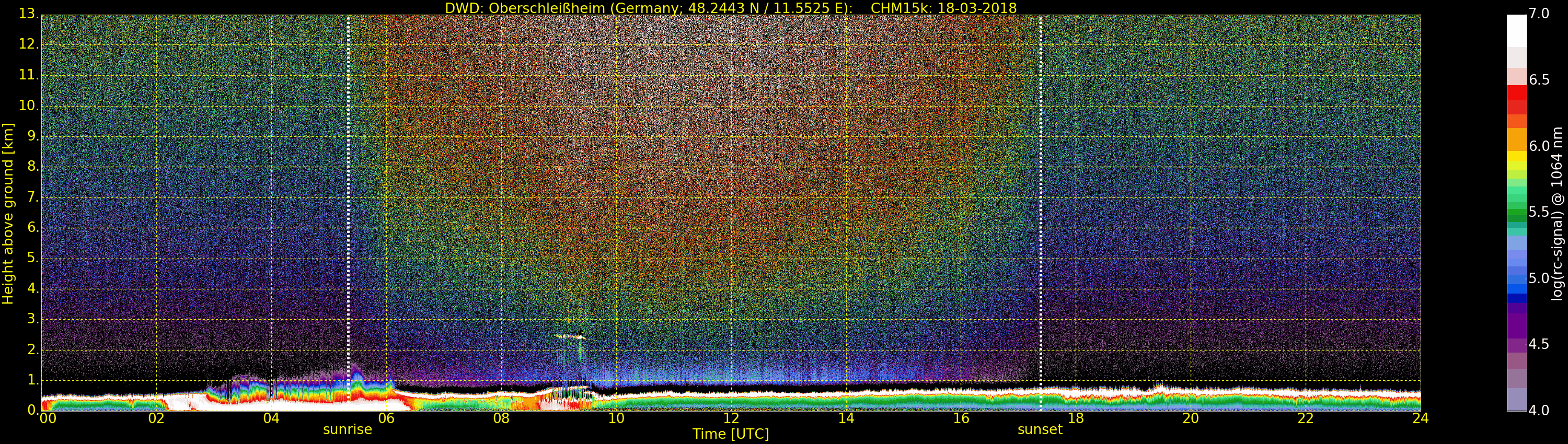Click the height axis tick label '11.'

pos(29,75)
